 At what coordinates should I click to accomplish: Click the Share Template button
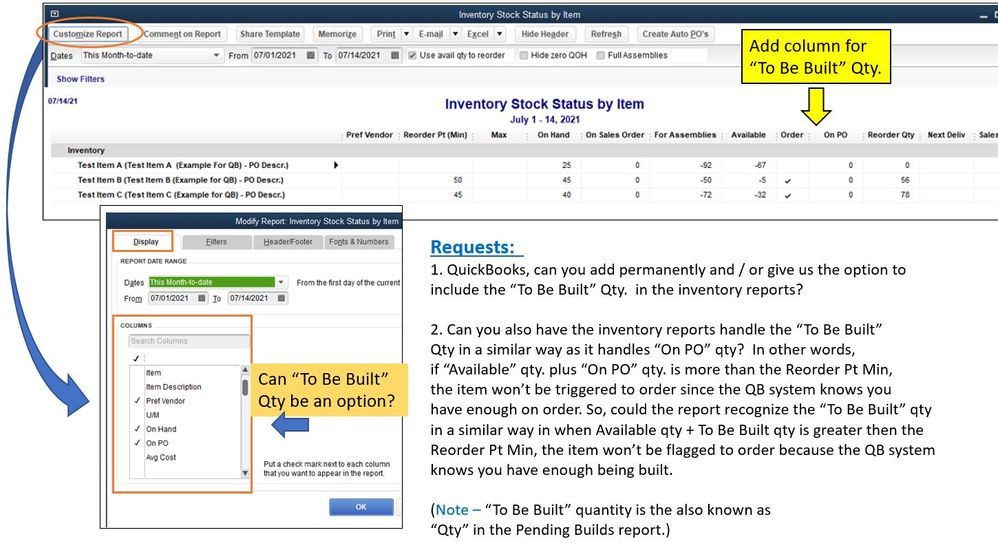(270, 34)
